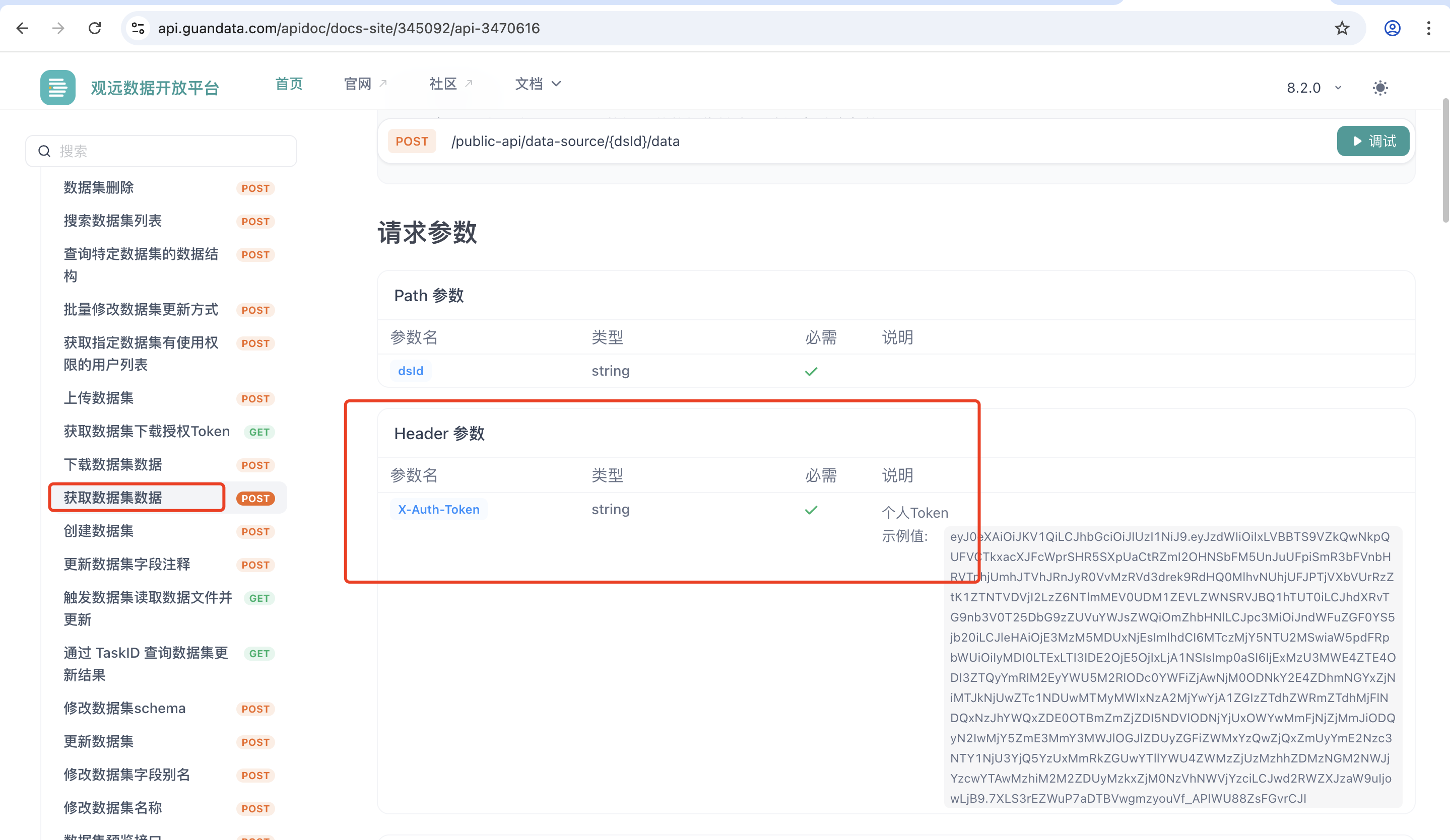The width and height of the screenshot is (1450, 840).
Task: Bookmark the page with the star icon
Action: tap(1342, 28)
